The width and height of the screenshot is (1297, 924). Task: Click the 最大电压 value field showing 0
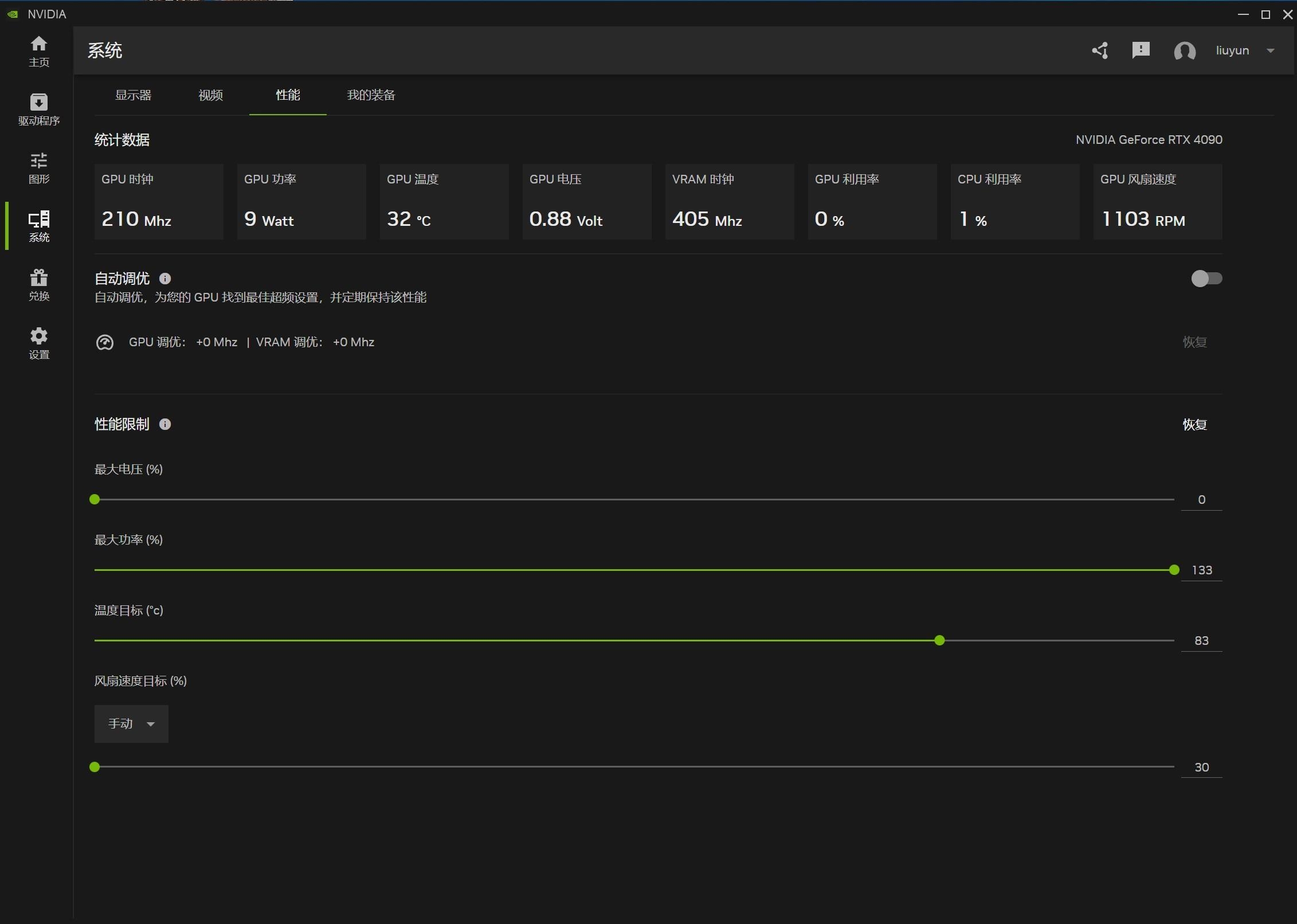1201,500
